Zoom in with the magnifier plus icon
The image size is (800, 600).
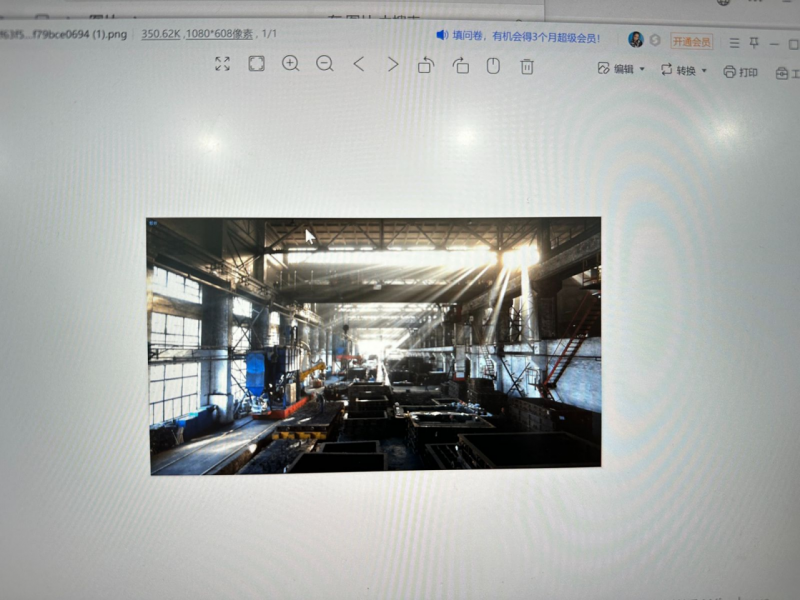tap(290, 64)
